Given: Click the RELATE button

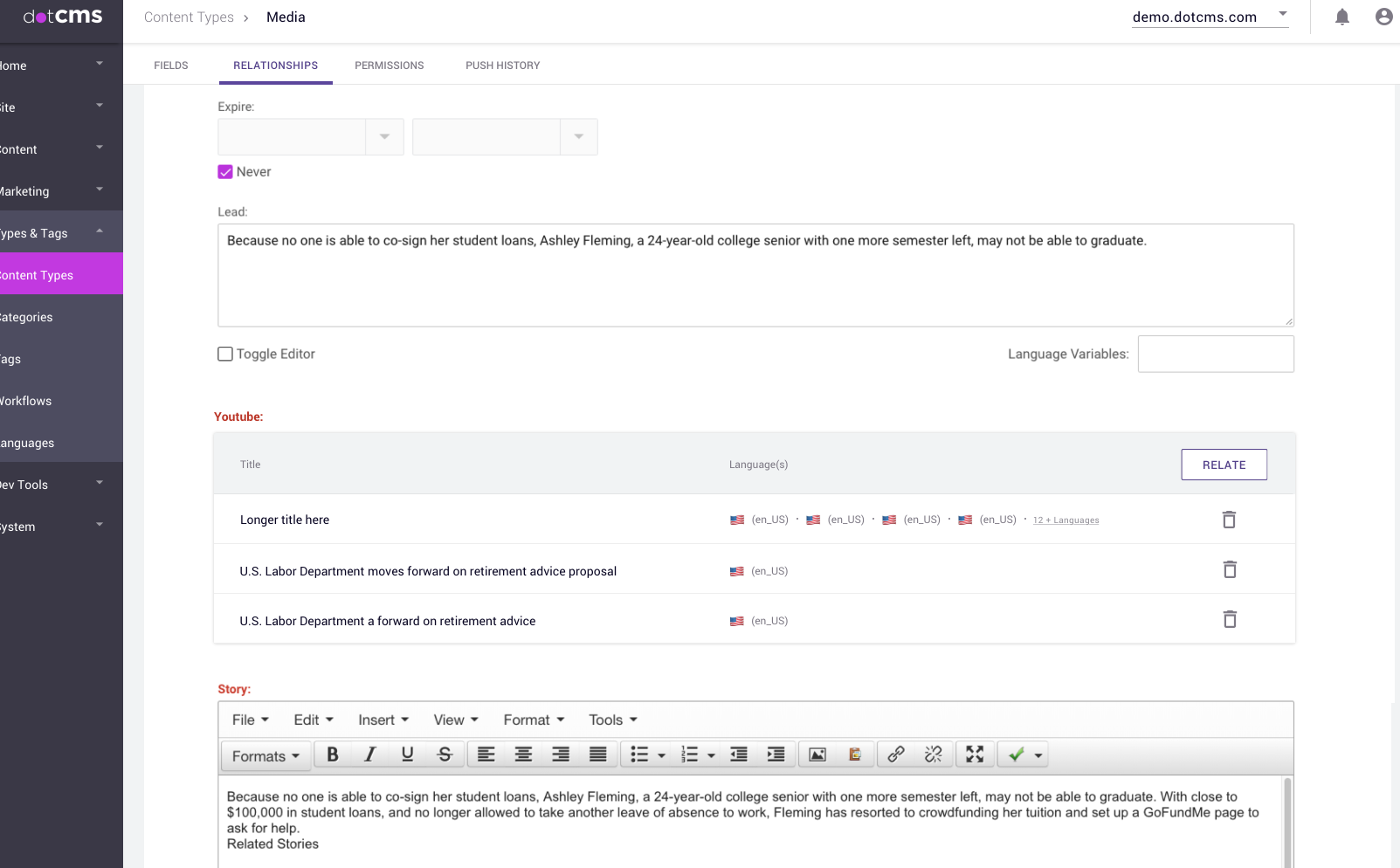Looking at the screenshot, I should point(1224,465).
